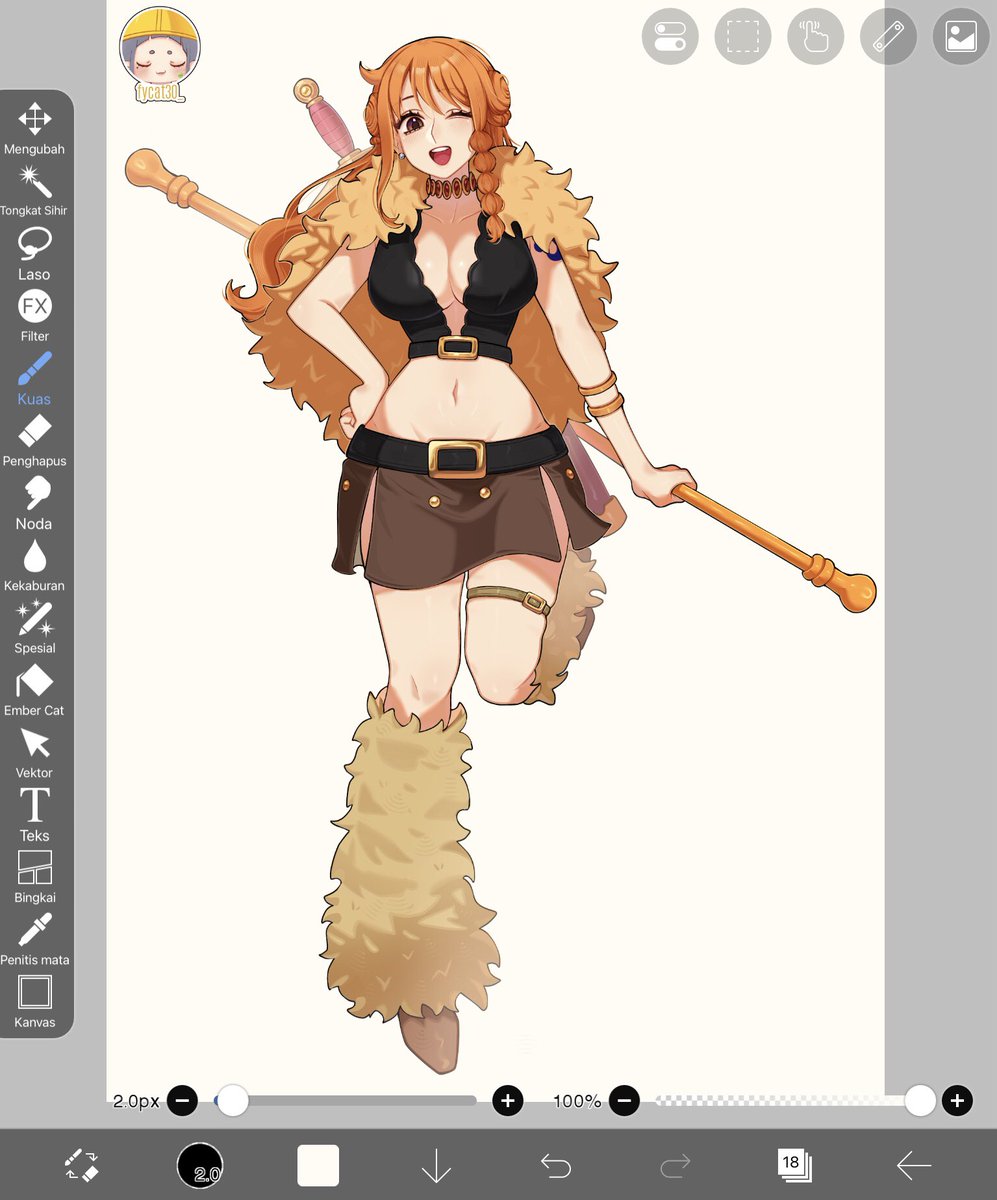Redo the undone stroke
Image resolution: width=997 pixels, height=1200 pixels.
675,1166
